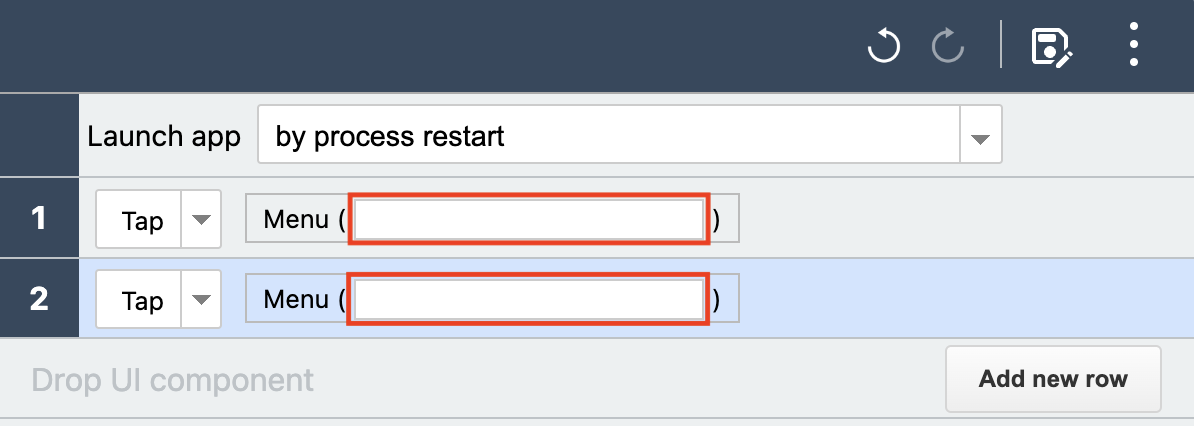This screenshot has width=1194, height=426.
Task: Click the 'Add new row' button
Action: [x=1053, y=379]
